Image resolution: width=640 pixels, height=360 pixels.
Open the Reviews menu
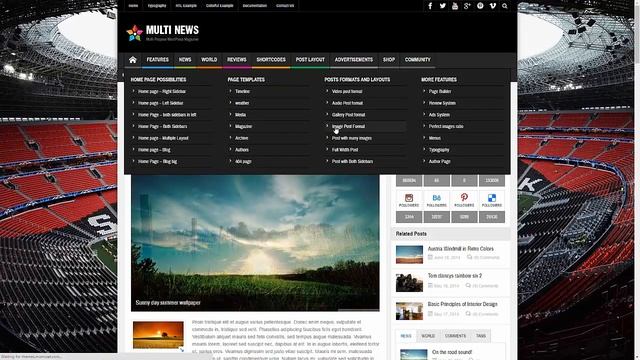(237, 60)
